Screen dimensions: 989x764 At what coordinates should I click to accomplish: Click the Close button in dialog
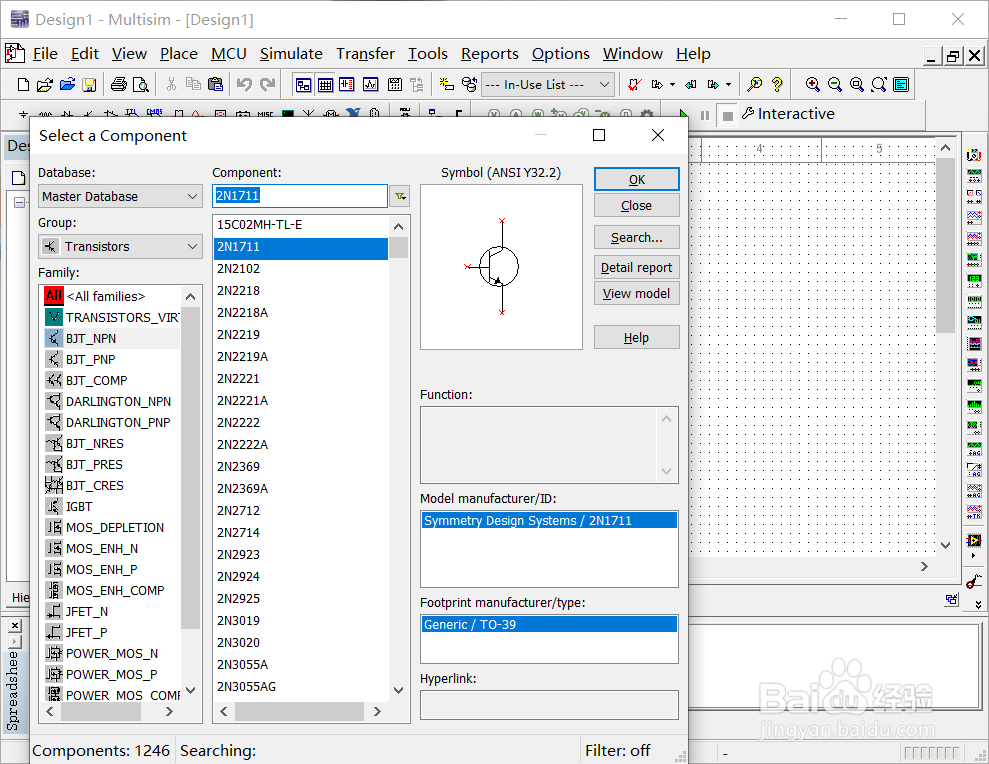click(636, 206)
